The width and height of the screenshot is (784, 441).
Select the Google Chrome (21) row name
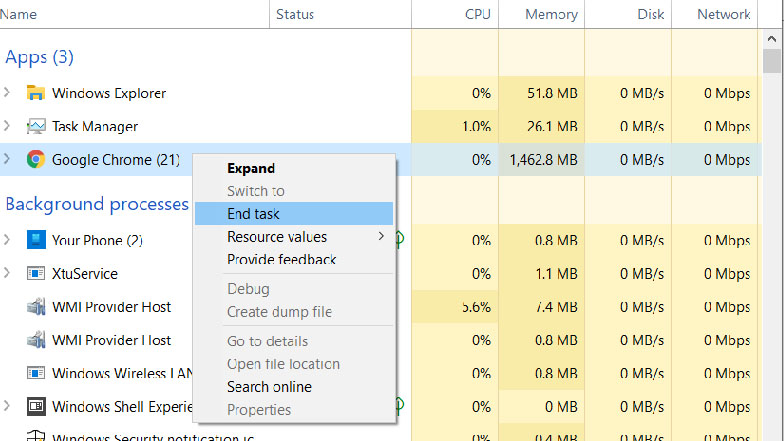point(116,160)
